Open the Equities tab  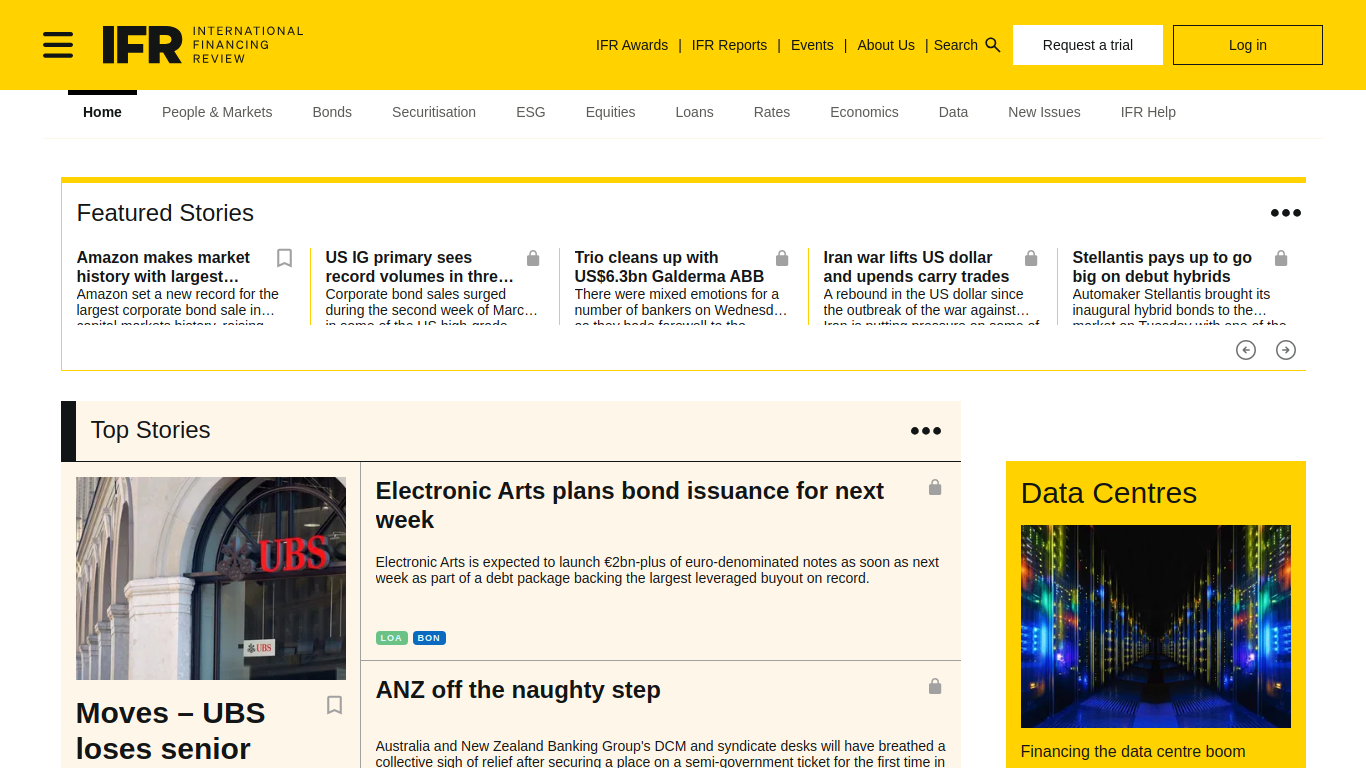tap(610, 112)
